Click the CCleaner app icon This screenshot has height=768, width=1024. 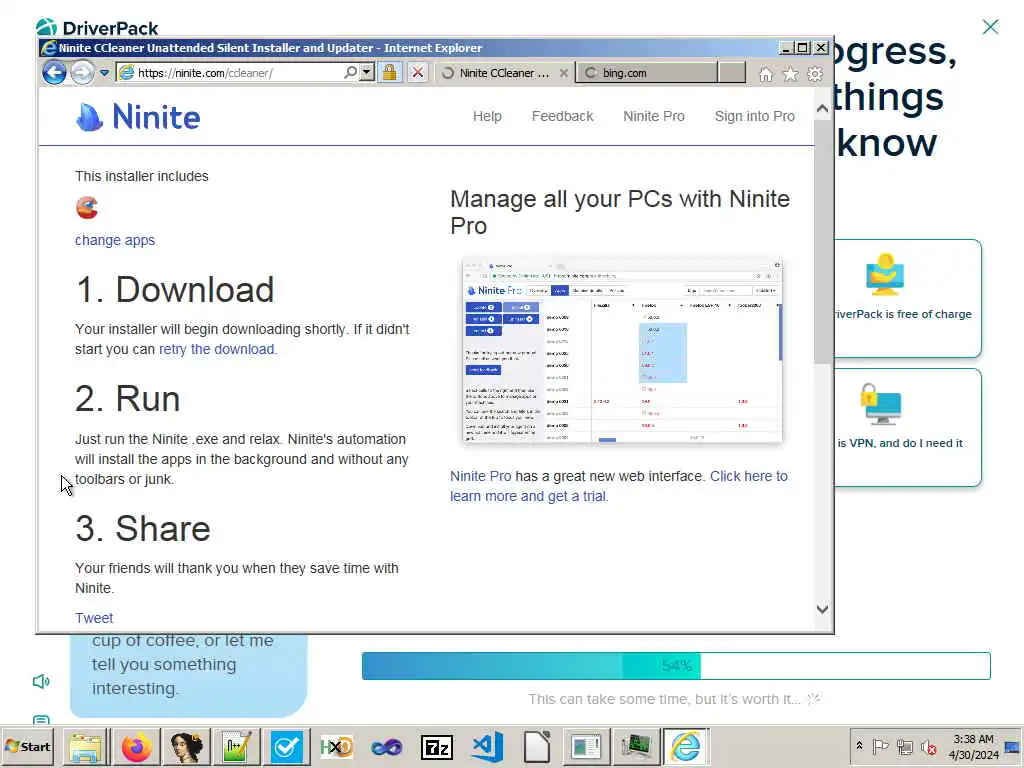pos(87,208)
